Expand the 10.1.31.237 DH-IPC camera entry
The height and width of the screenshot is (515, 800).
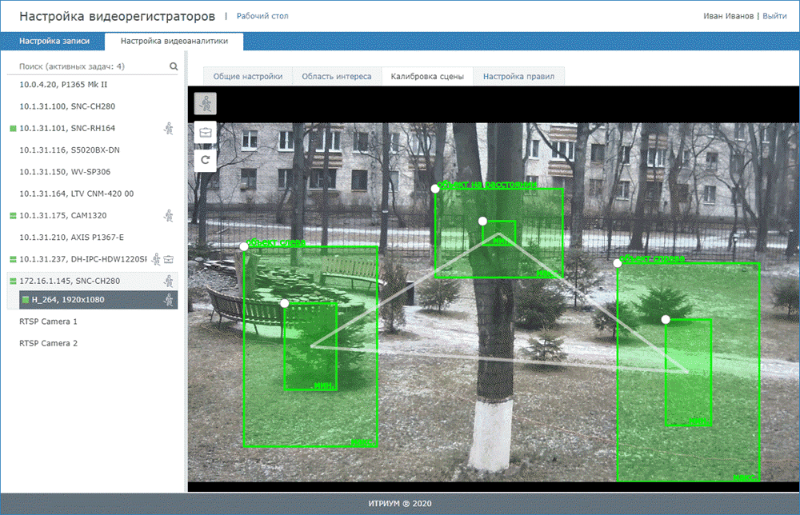pyautogui.click(x=83, y=259)
